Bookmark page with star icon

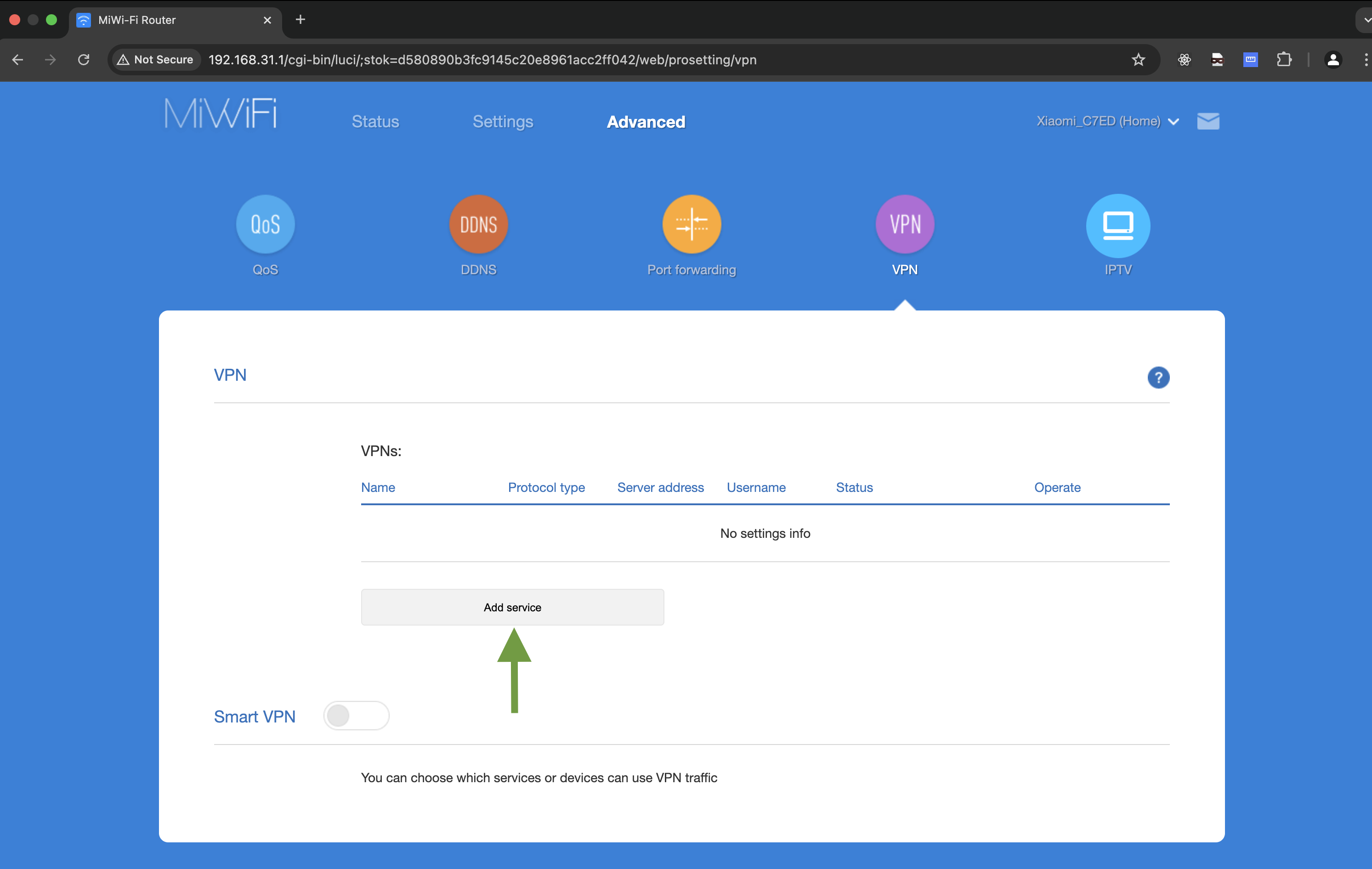[1138, 60]
